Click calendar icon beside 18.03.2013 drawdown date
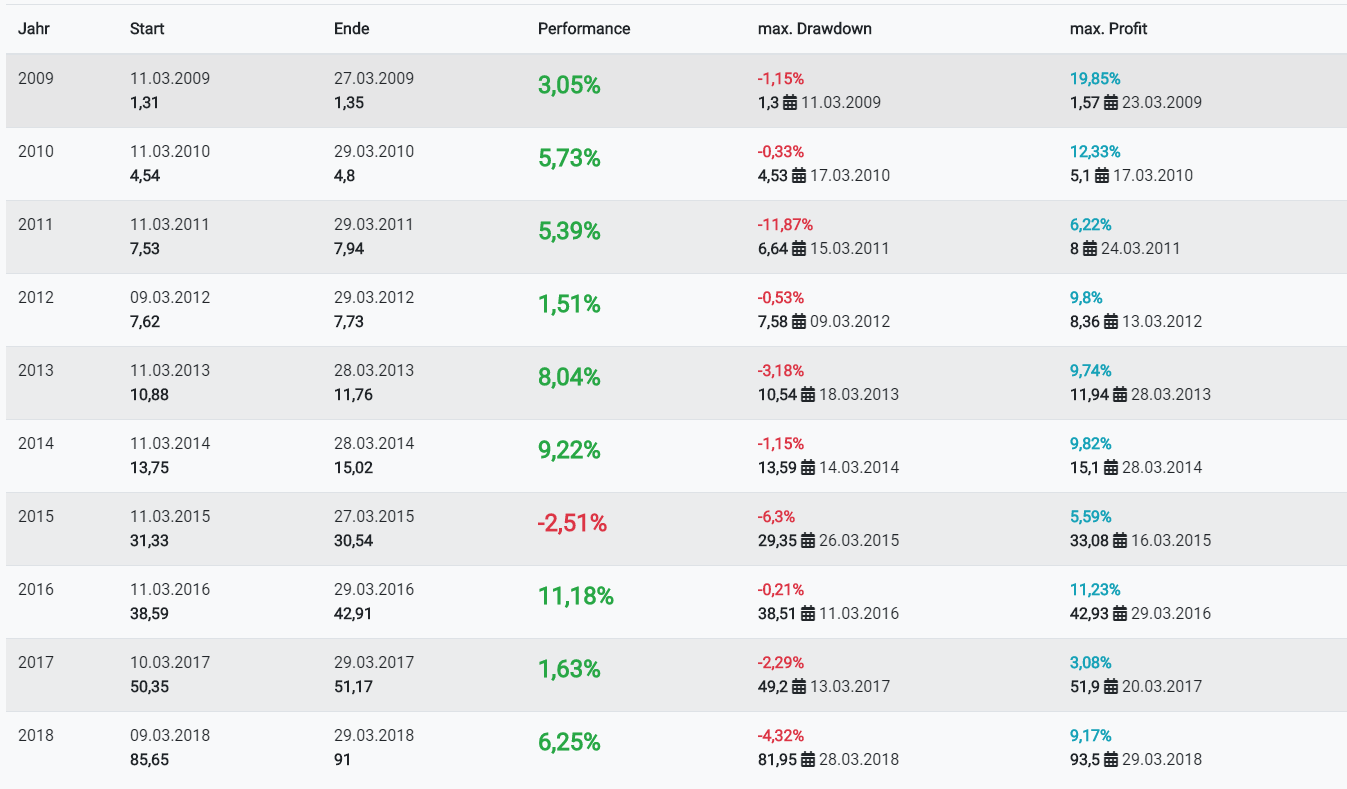 tap(807, 395)
